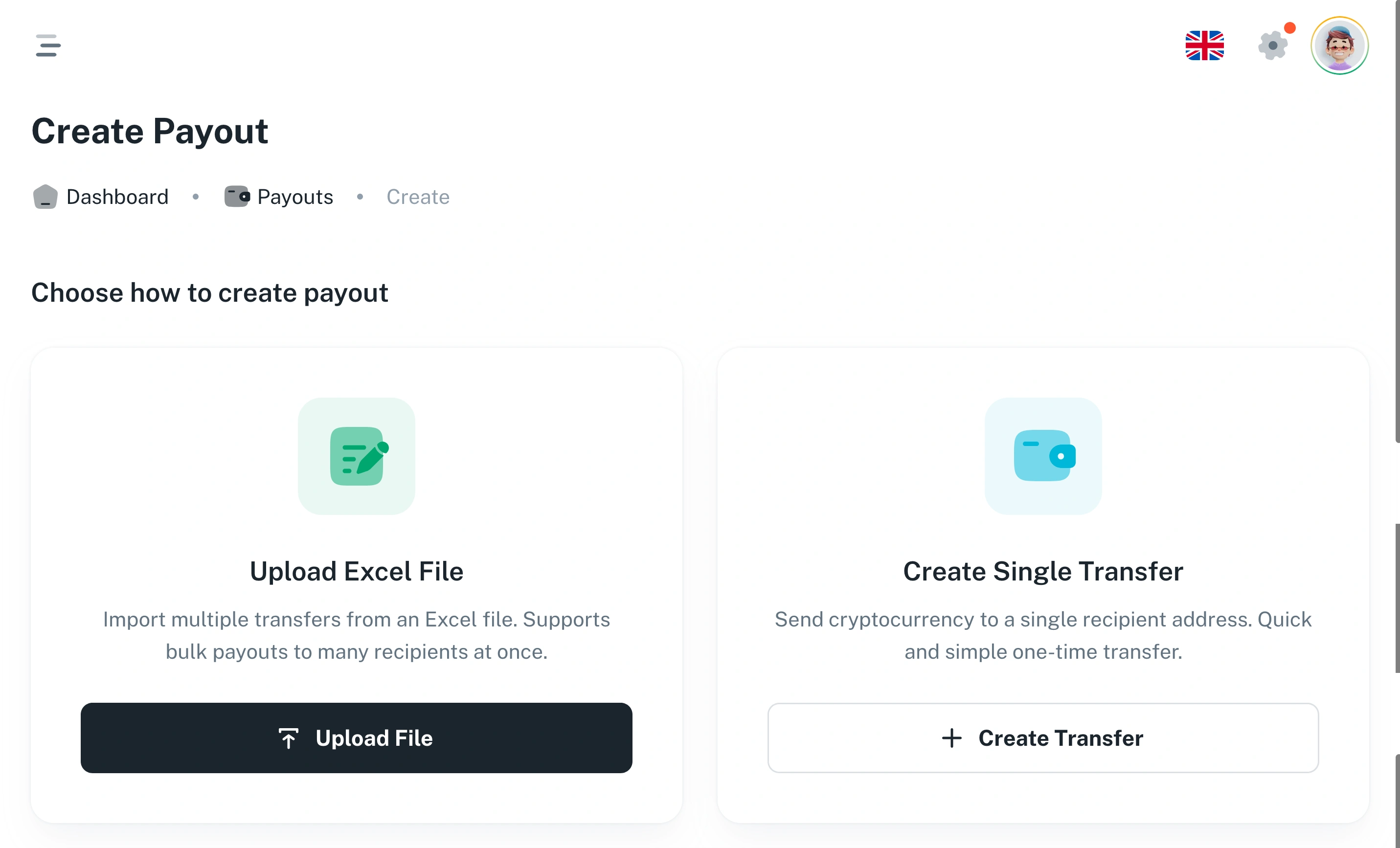Open settings via the gear icon

(1272, 46)
